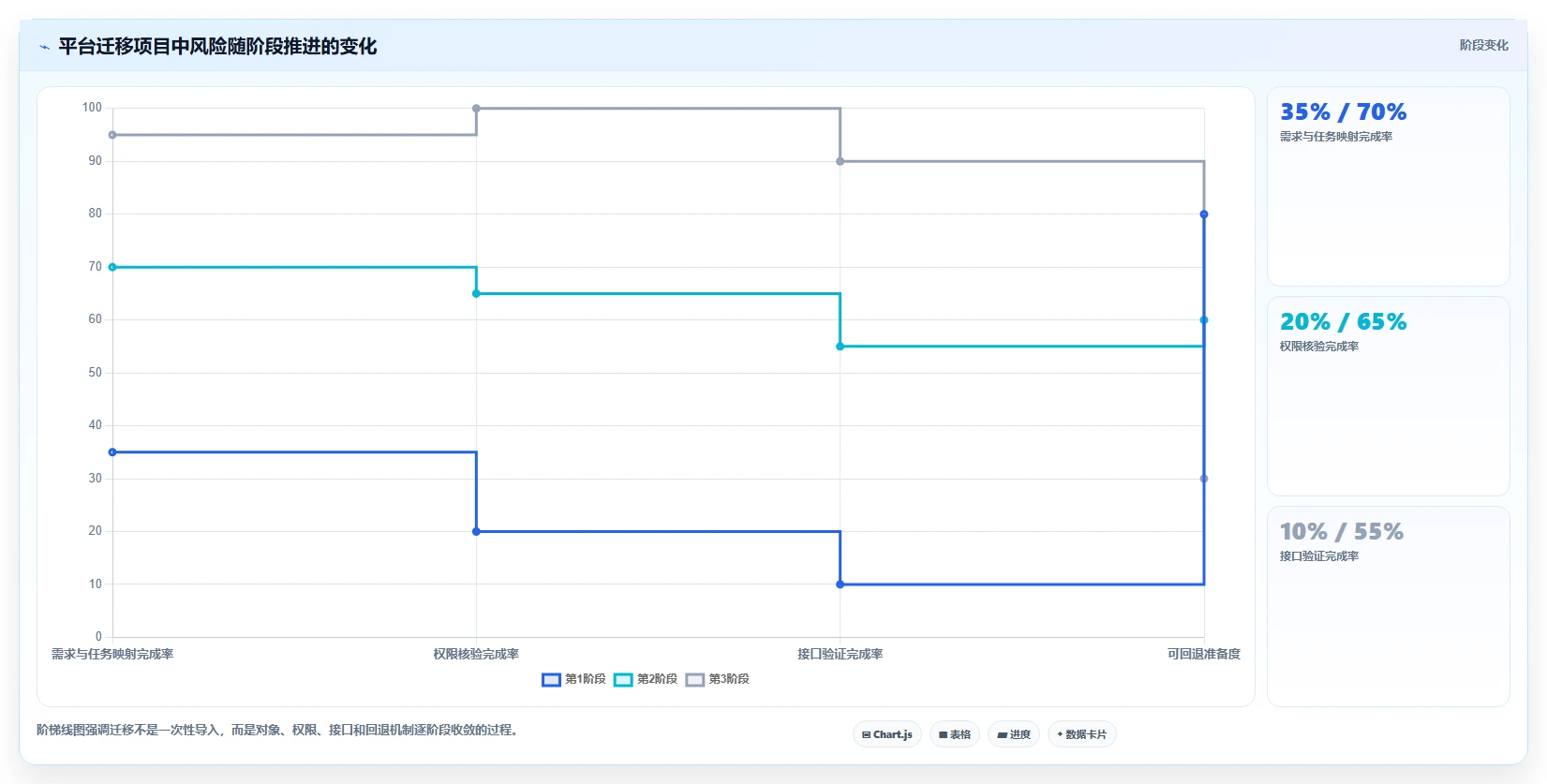1547x784 pixels.
Task: Click the 数据卡片 chip in the footer
Action: (1082, 734)
